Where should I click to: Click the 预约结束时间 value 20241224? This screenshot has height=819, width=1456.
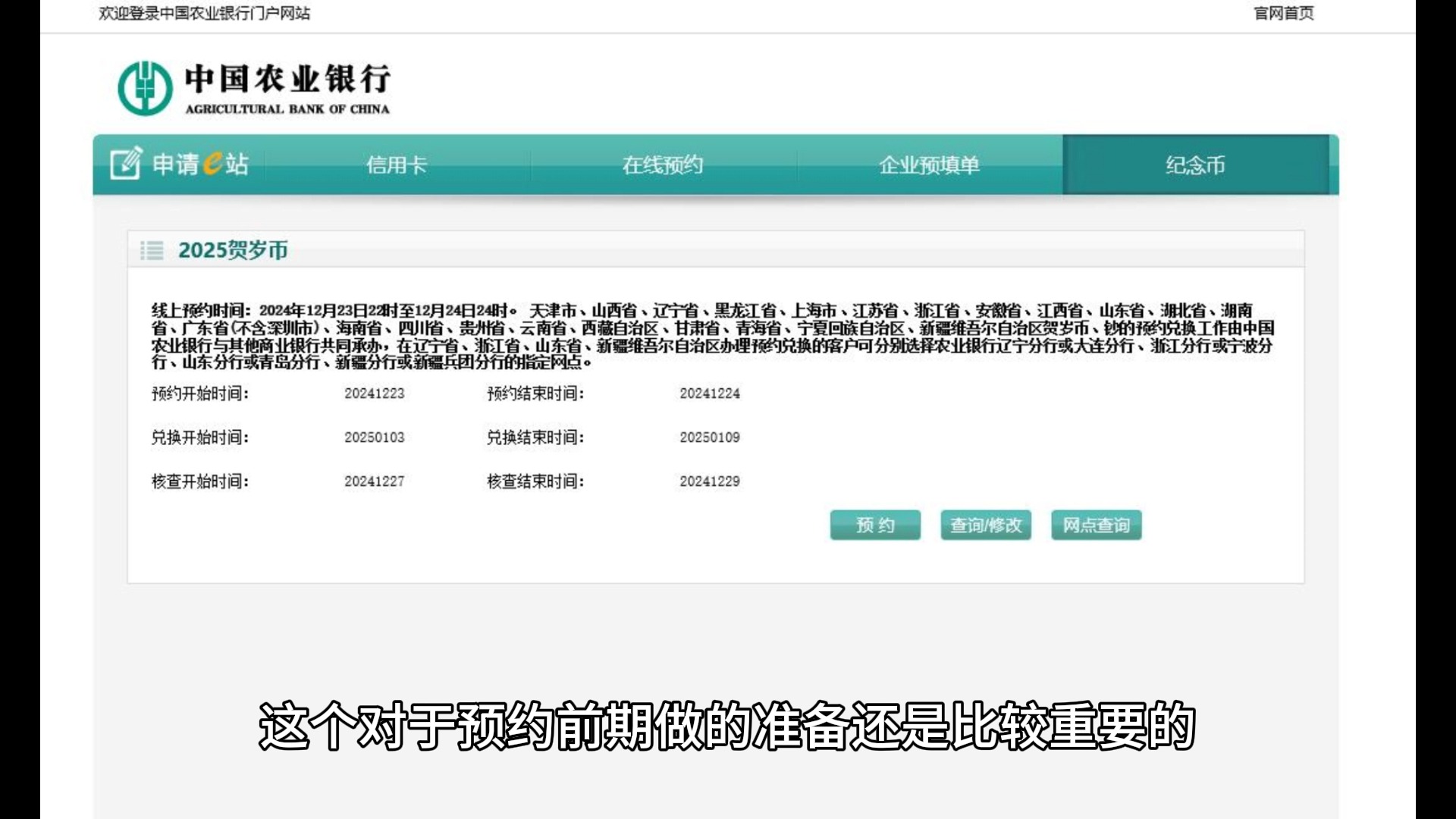710,394
